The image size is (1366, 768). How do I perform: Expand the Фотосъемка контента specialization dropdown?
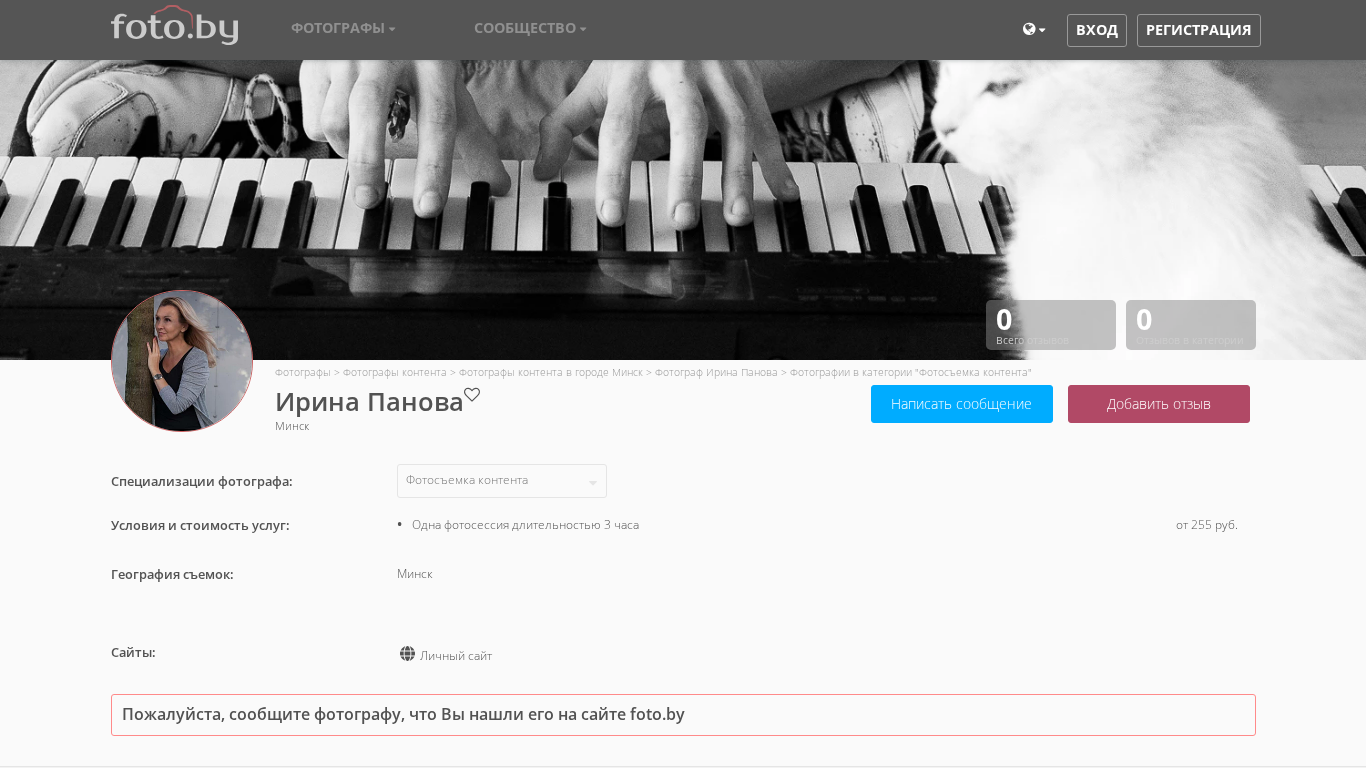pos(502,481)
